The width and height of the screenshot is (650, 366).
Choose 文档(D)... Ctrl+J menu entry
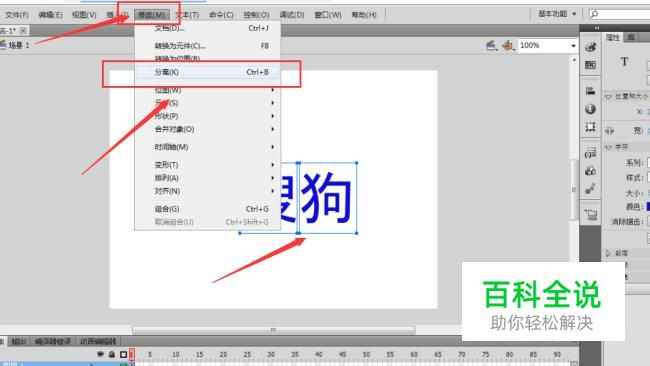point(208,28)
